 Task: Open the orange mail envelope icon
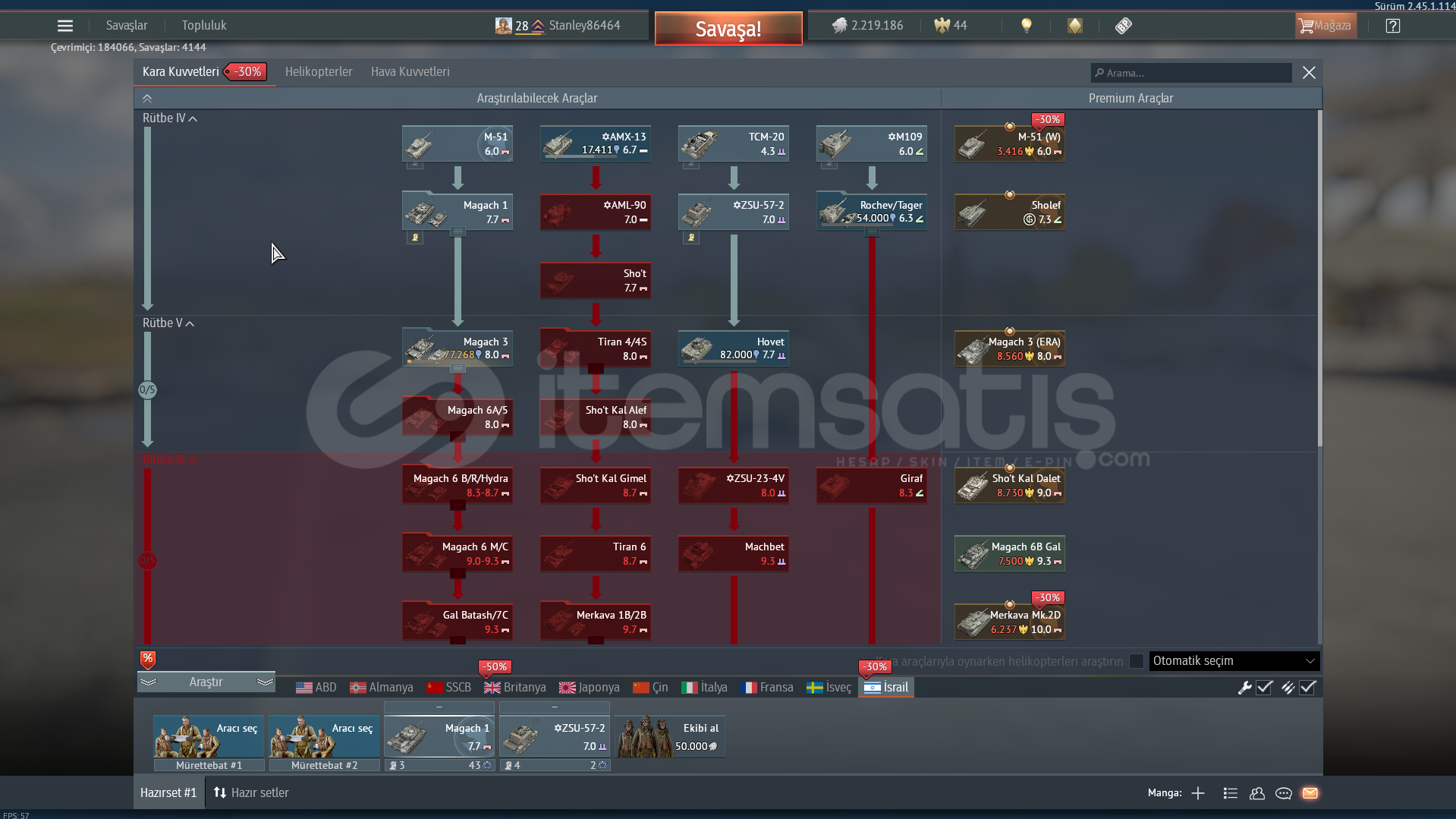pos(1310,793)
